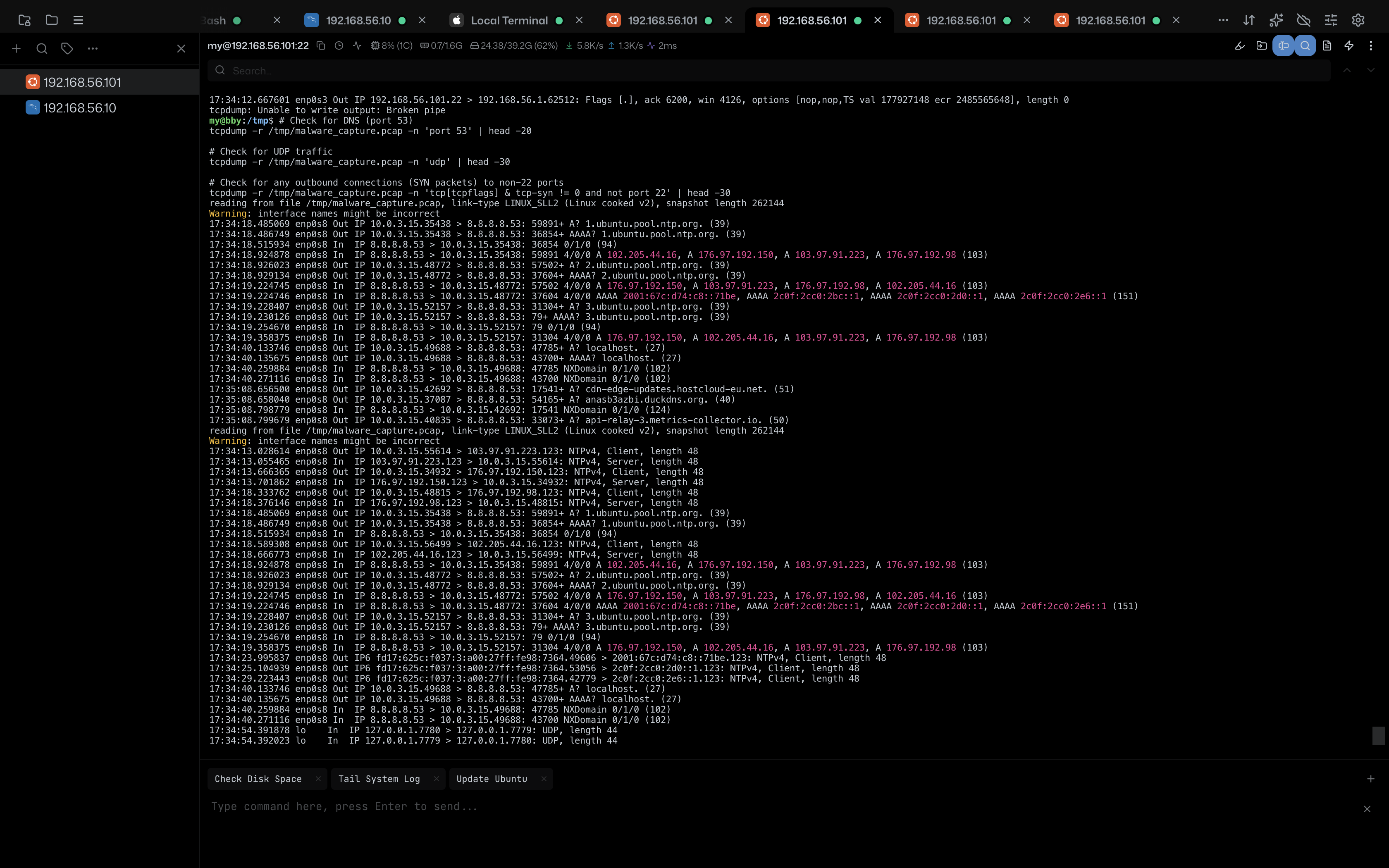Show memory usage 0.7/1.6G details
The height and width of the screenshot is (868, 1389).
coord(441,45)
